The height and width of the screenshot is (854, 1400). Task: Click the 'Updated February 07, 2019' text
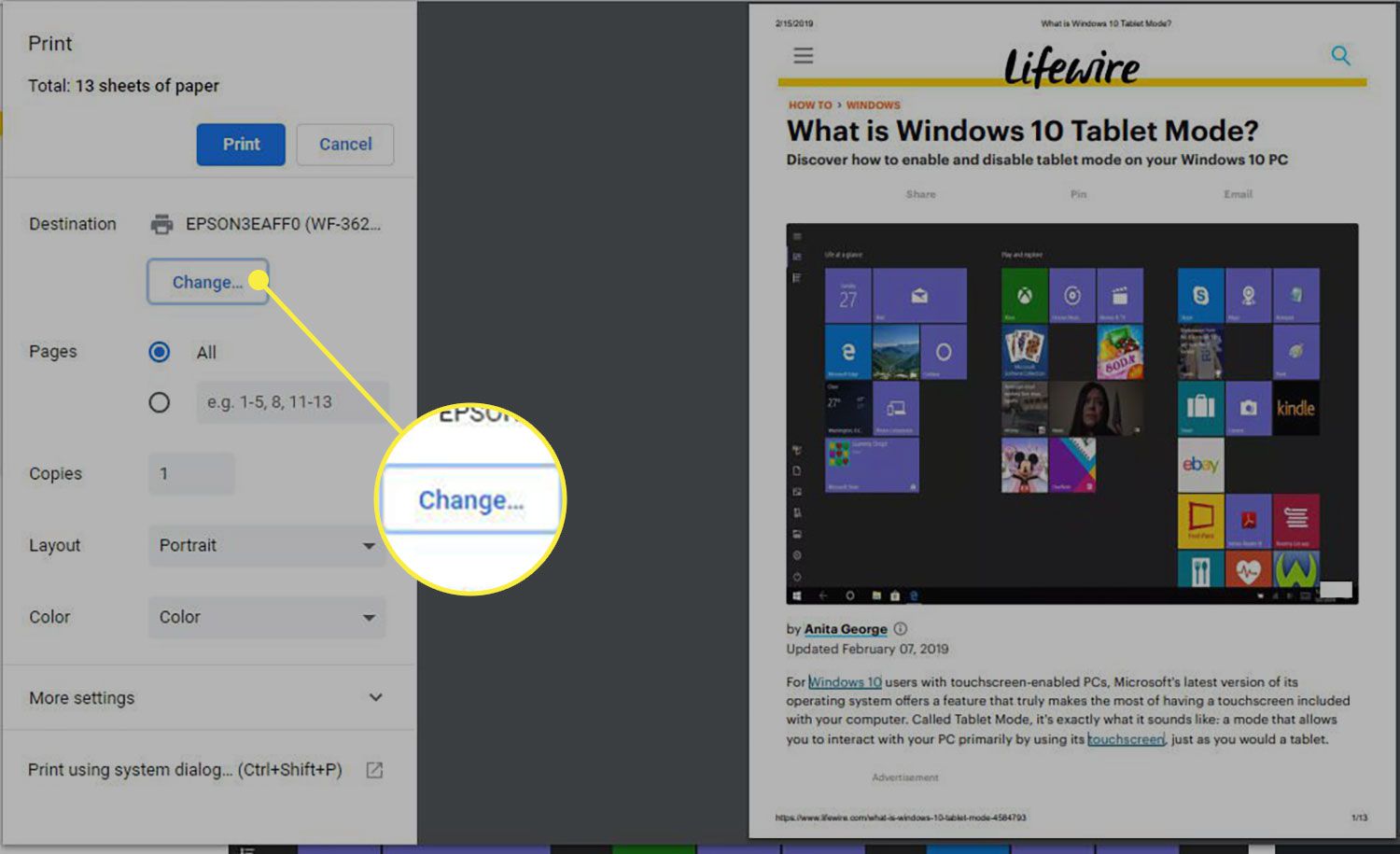pyautogui.click(x=867, y=649)
